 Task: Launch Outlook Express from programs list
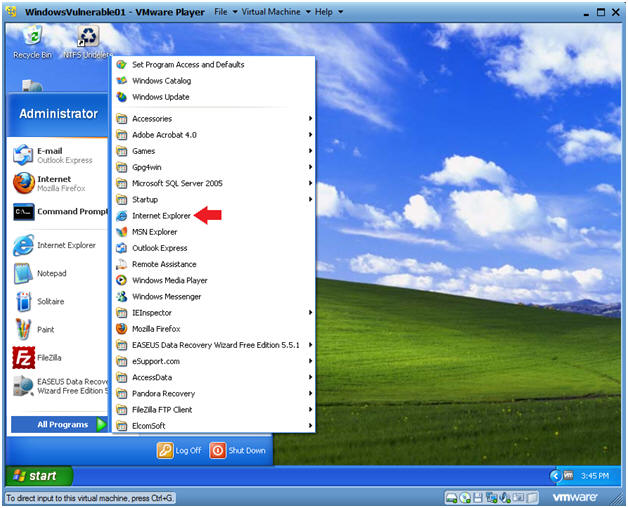pos(214,248)
